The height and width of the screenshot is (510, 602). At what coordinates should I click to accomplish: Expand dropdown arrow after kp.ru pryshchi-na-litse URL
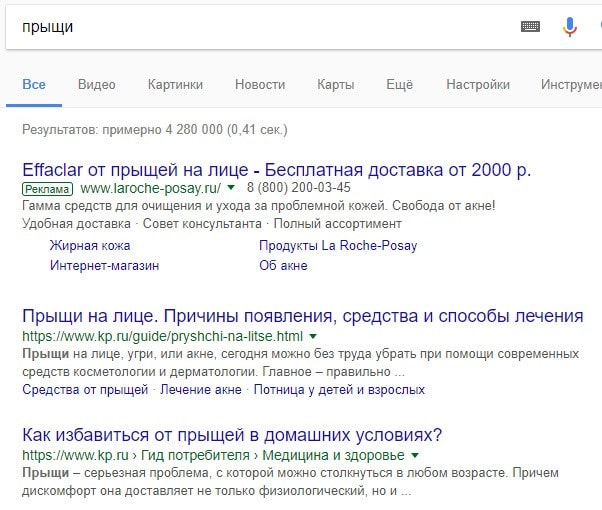(312, 336)
